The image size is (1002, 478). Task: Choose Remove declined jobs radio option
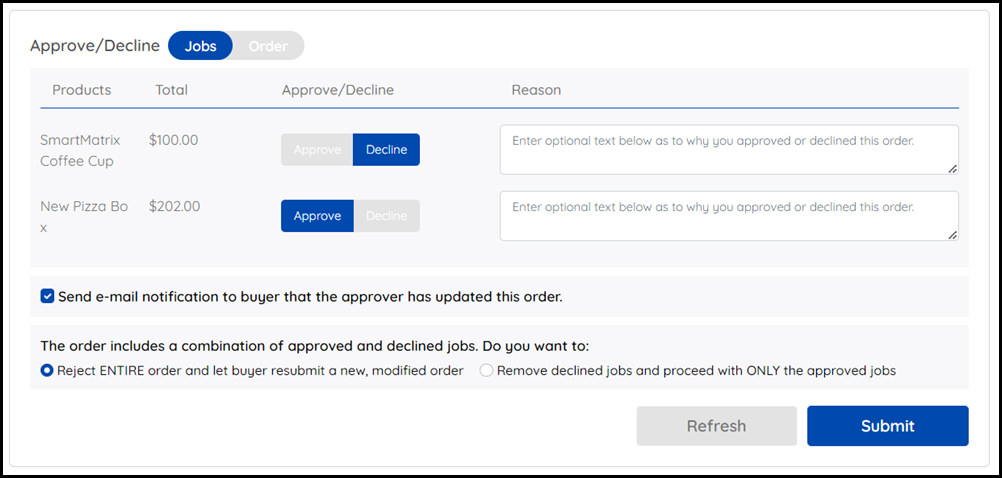[x=486, y=370]
